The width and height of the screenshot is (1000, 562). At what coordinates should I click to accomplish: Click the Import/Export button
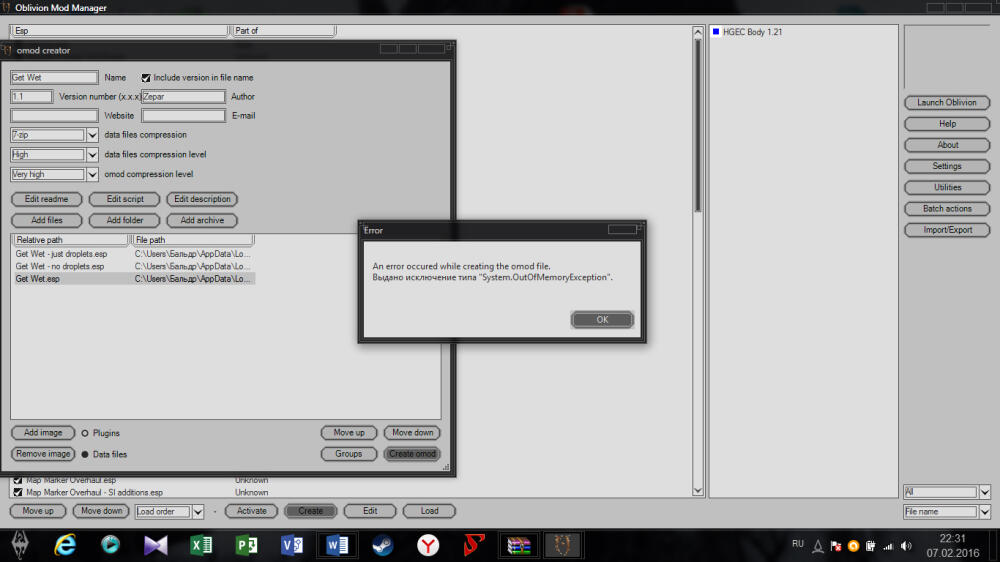click(x=947, y=230)
